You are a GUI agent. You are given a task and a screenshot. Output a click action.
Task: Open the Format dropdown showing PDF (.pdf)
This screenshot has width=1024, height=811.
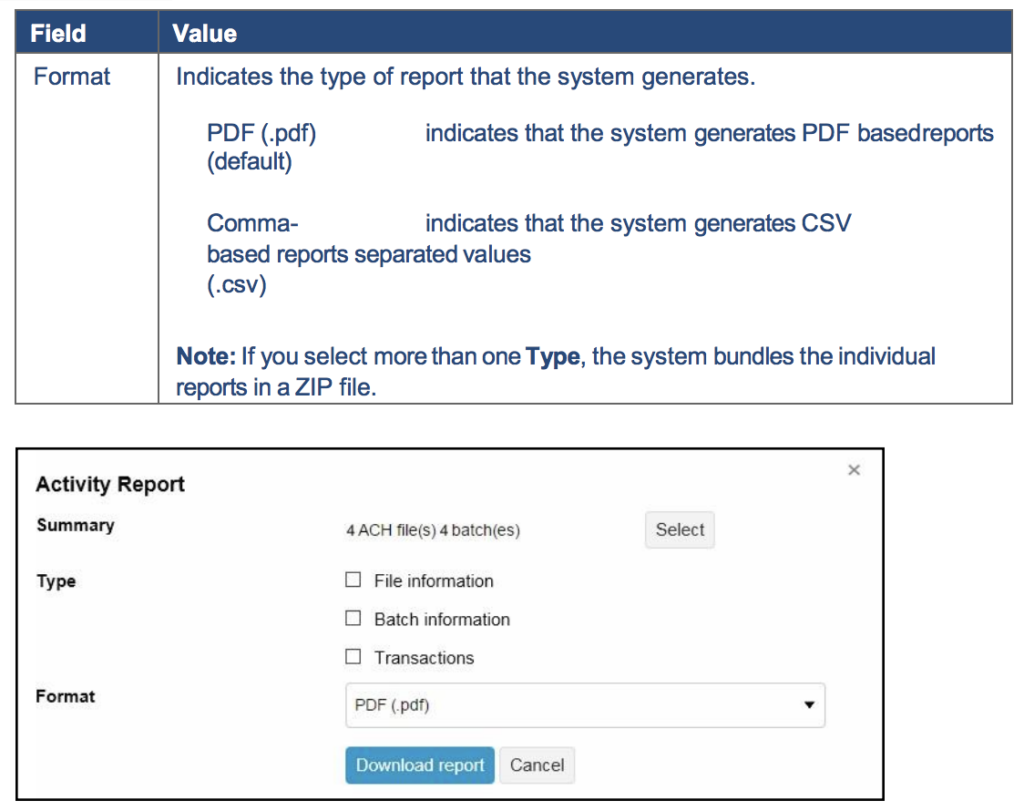(584, 706)
